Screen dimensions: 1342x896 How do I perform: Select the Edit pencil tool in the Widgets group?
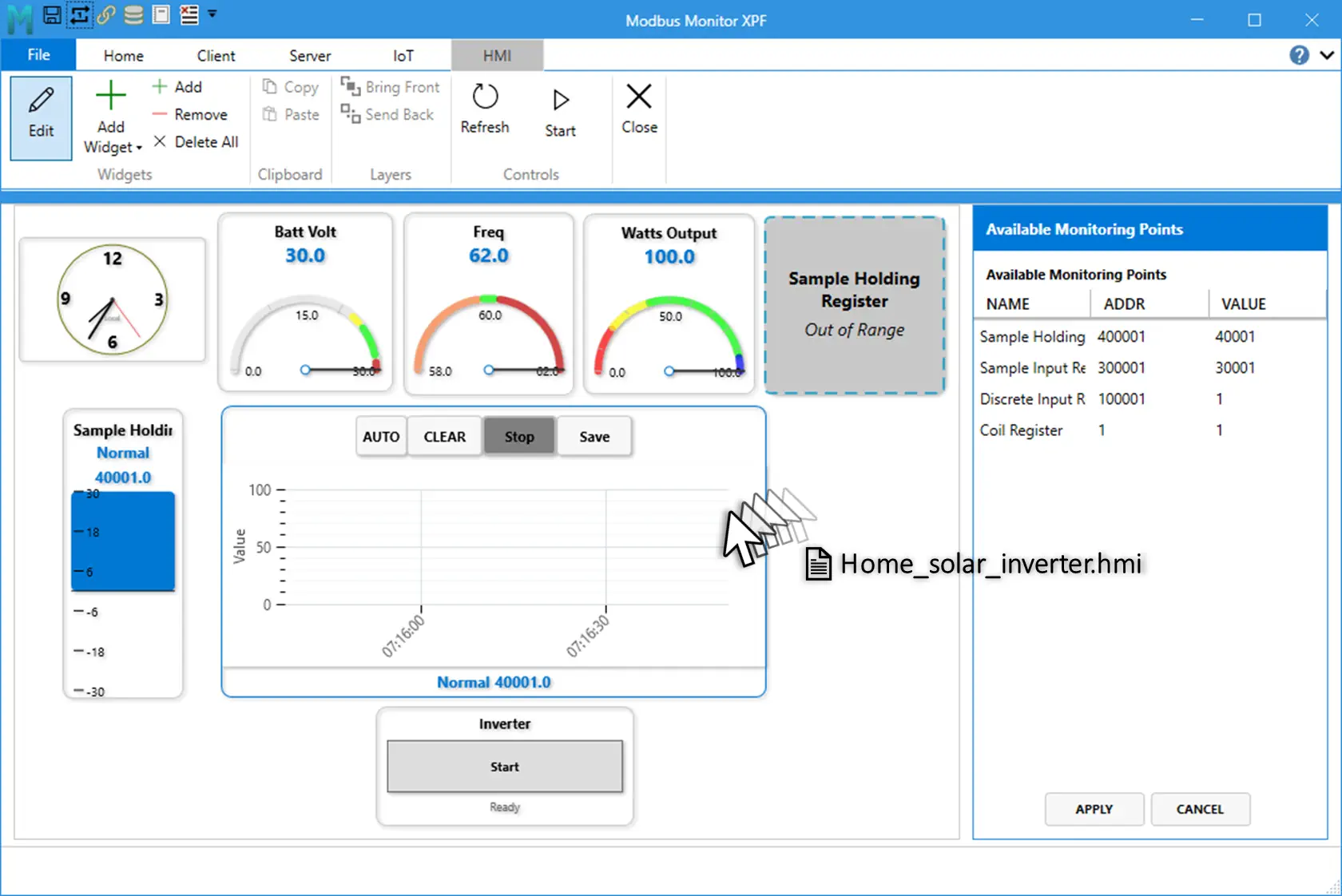40,117
